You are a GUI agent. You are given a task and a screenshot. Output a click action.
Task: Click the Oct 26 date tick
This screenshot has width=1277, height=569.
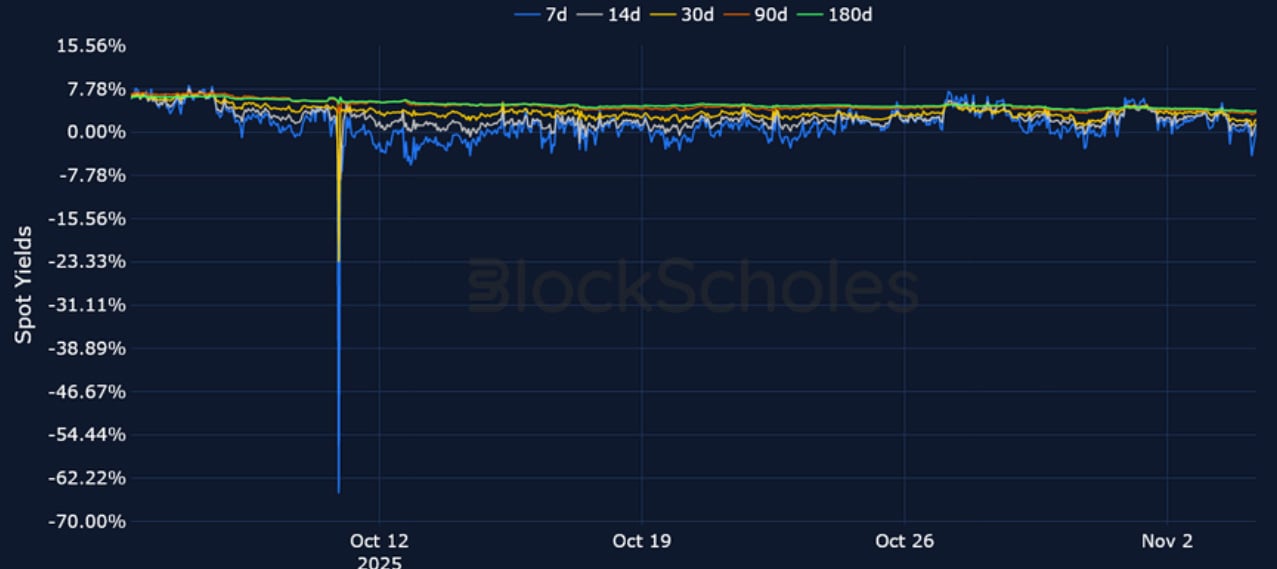[x=904, y=541]
